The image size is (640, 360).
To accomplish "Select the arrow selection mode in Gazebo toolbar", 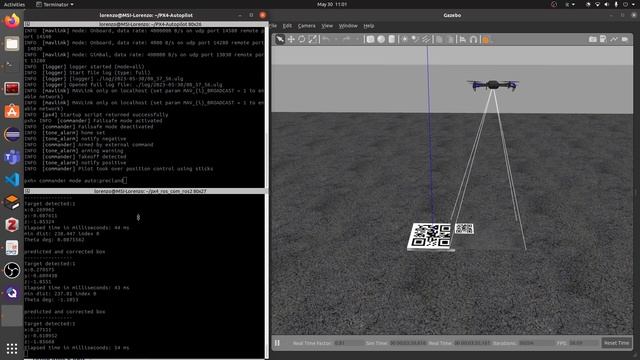I will [x=280, y=39].
